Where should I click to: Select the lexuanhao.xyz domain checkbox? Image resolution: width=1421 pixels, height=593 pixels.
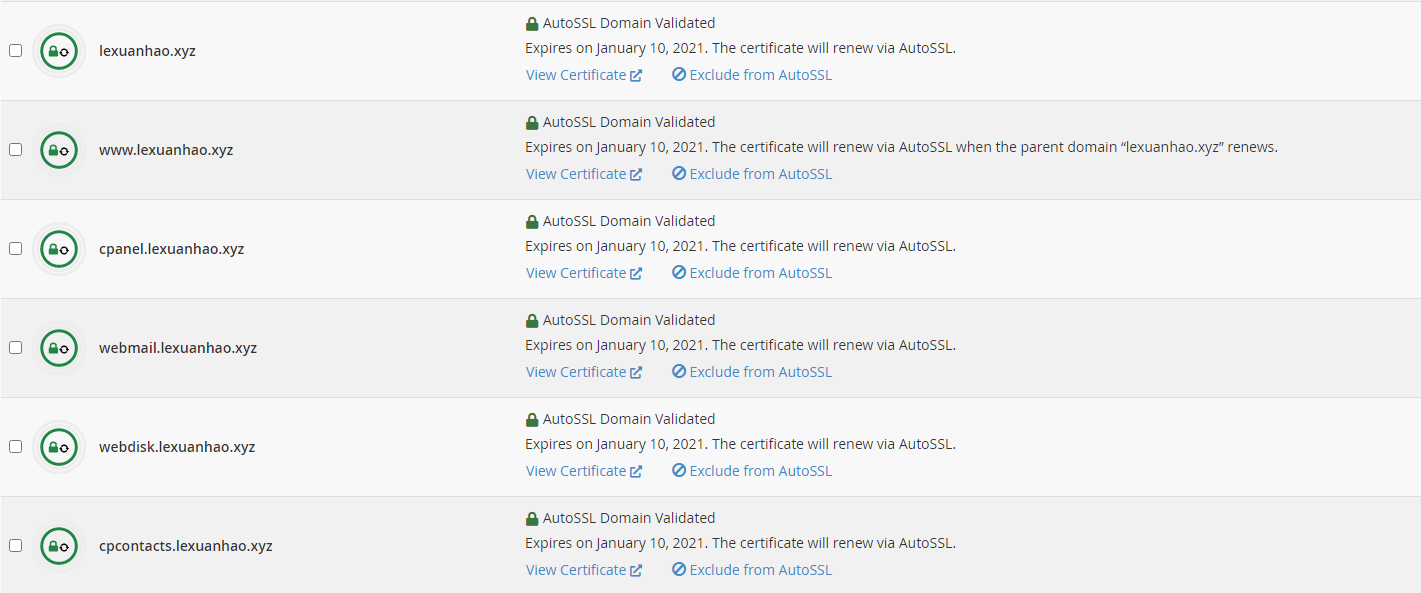coord(15,50)
